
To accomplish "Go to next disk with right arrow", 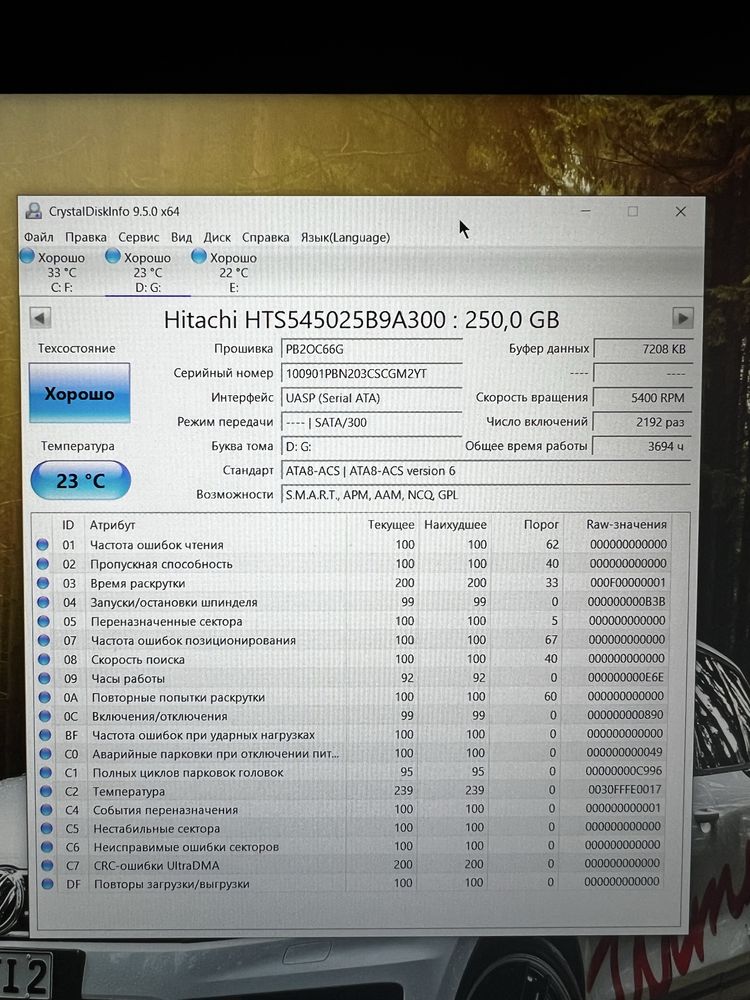I will point(682,318).
